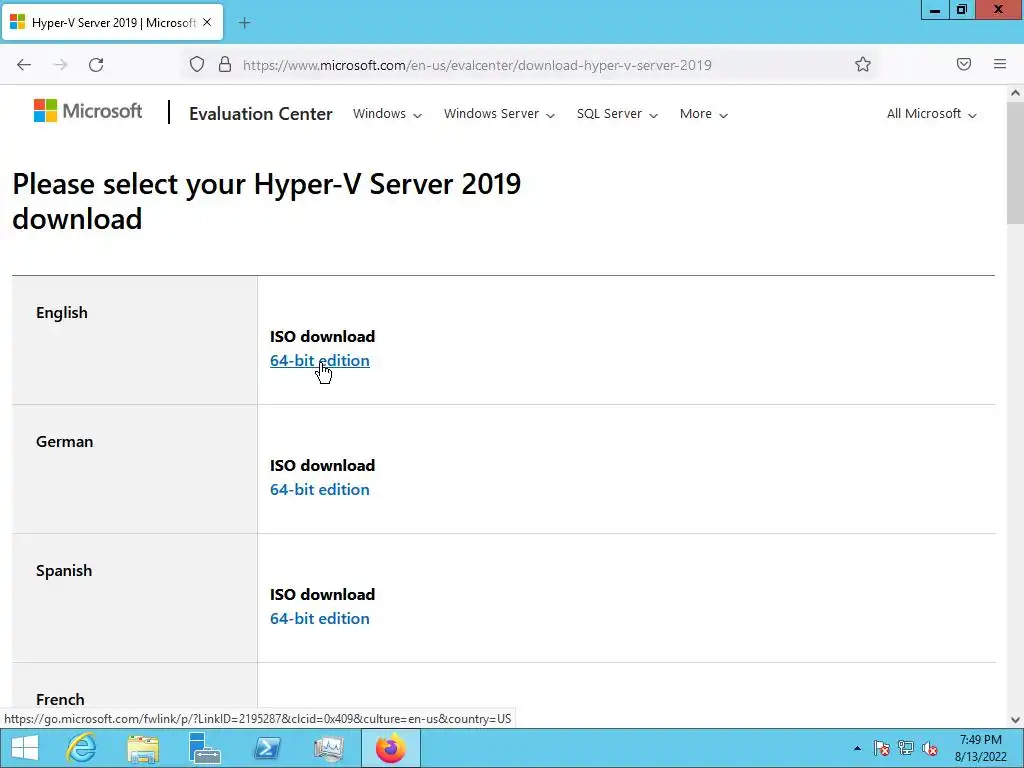Expand the More navigation dropdown
This screenshot has height=768, width=1024.
point(703,114)
